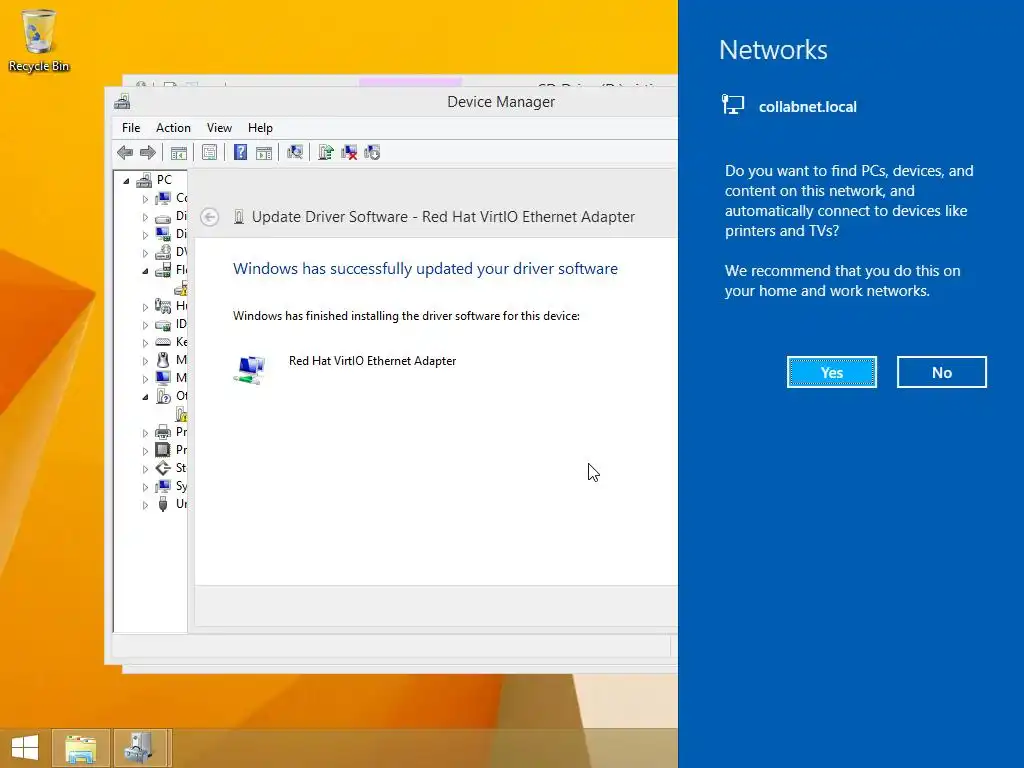Image resolution: width=1024 pixels, height=768 pixels.
Task: Select the Disk drives icon in tree
Action: pos(163,216)
